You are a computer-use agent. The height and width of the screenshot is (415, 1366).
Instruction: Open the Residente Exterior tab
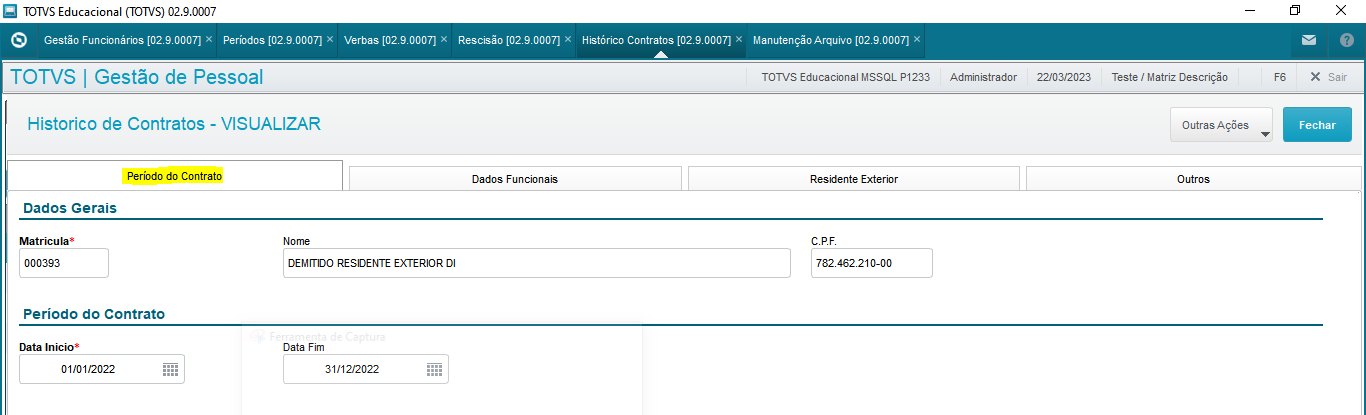(x=854, y=179)
